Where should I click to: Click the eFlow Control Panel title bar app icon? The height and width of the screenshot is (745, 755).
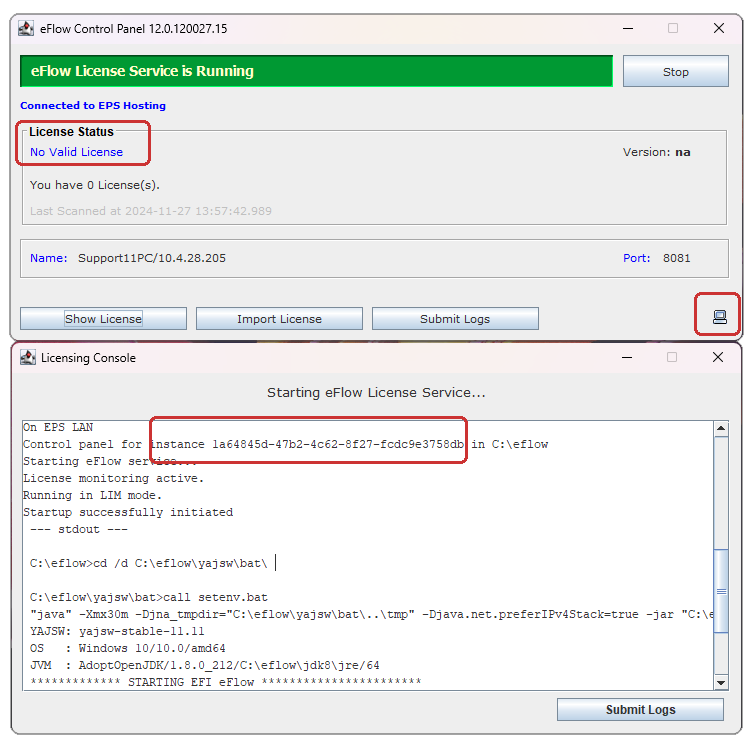(x=26, y=28)
